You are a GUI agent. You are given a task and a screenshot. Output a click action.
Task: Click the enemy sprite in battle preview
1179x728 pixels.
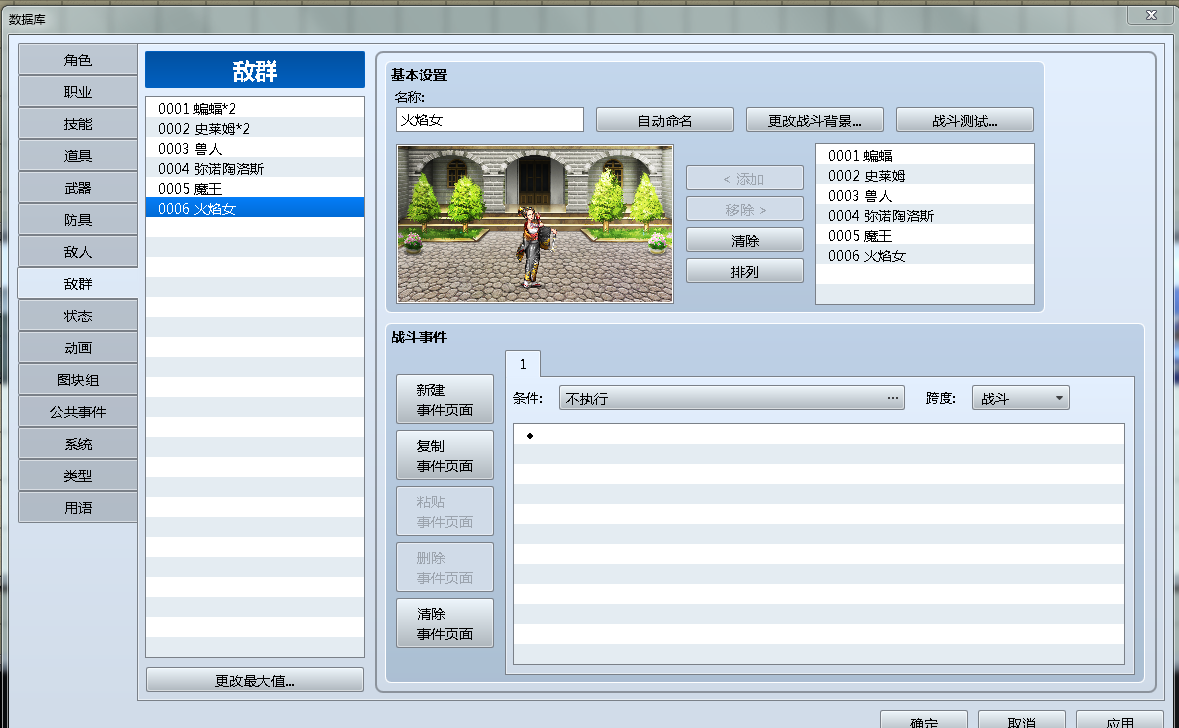pyautogui.click(x=535, y=246)
